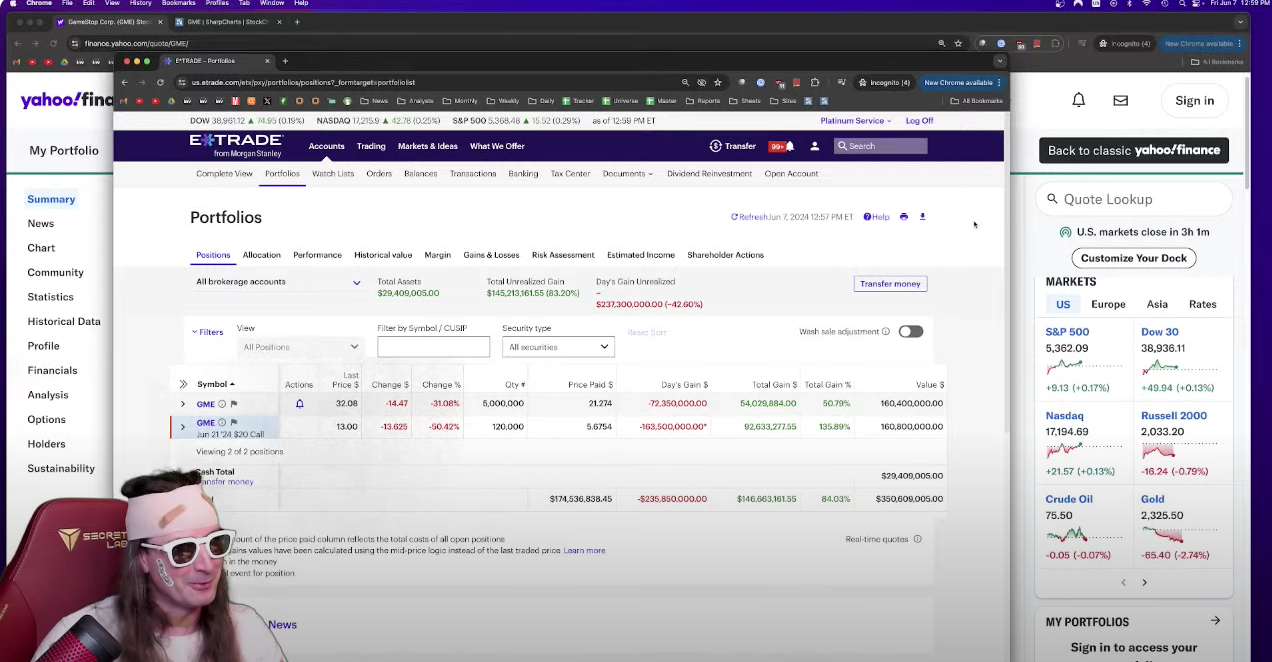Click the Qty column header
The image size is (1272, 662).
[x=515, y=385]
